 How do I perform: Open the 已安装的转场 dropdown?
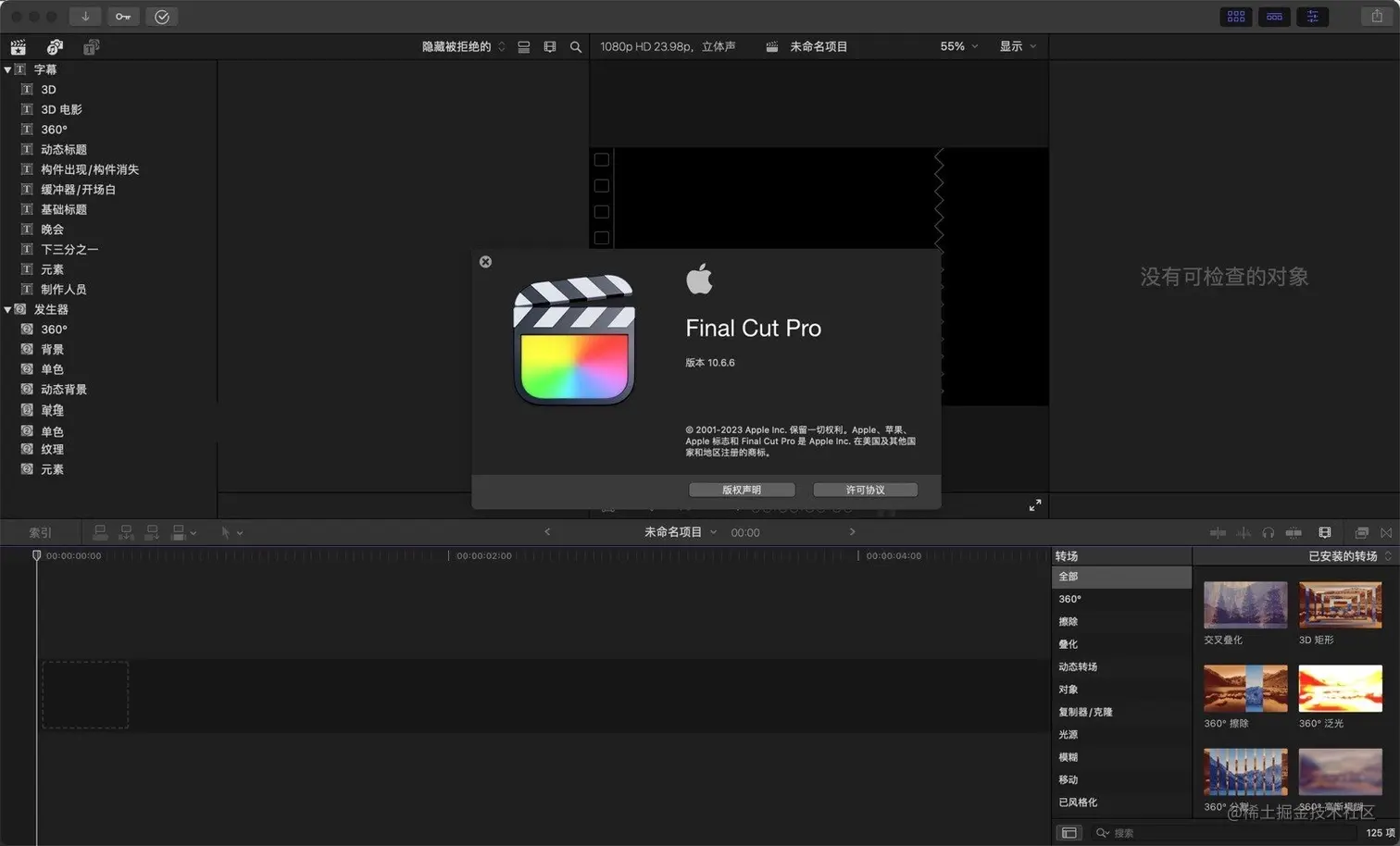1349,555
